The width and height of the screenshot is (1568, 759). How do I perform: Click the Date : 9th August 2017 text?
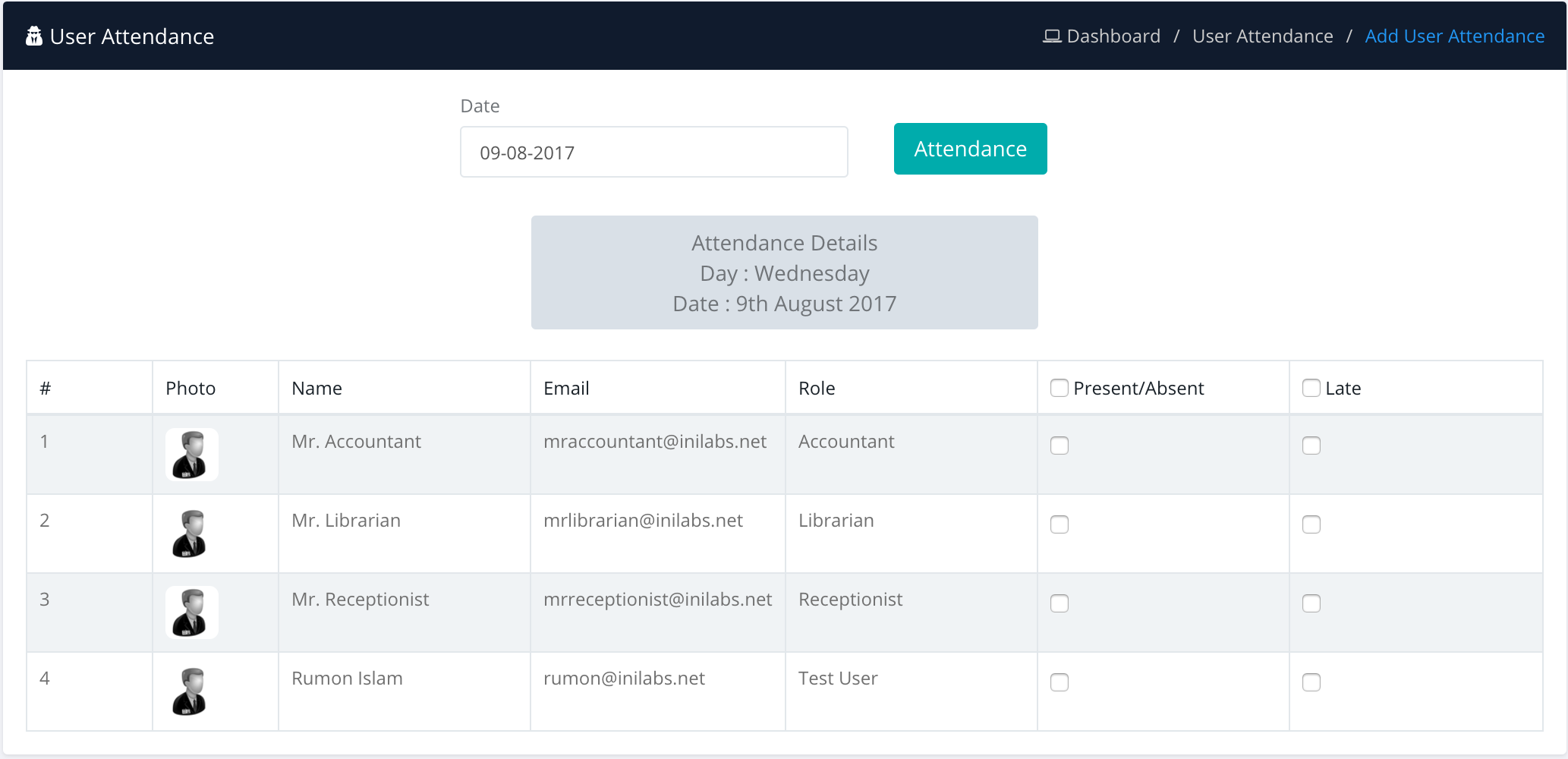click(785, 304)
